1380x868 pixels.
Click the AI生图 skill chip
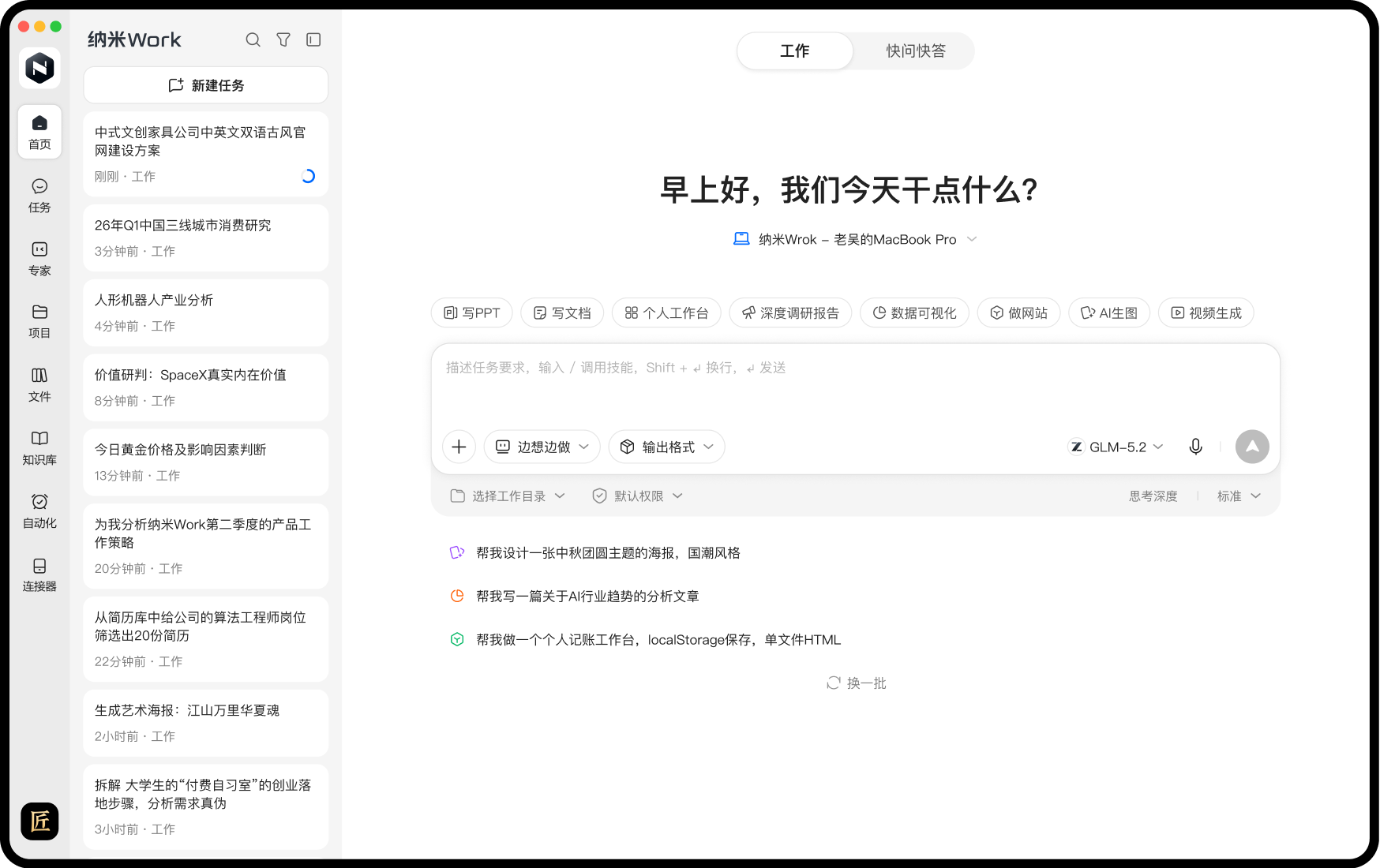coord(1109,313)
